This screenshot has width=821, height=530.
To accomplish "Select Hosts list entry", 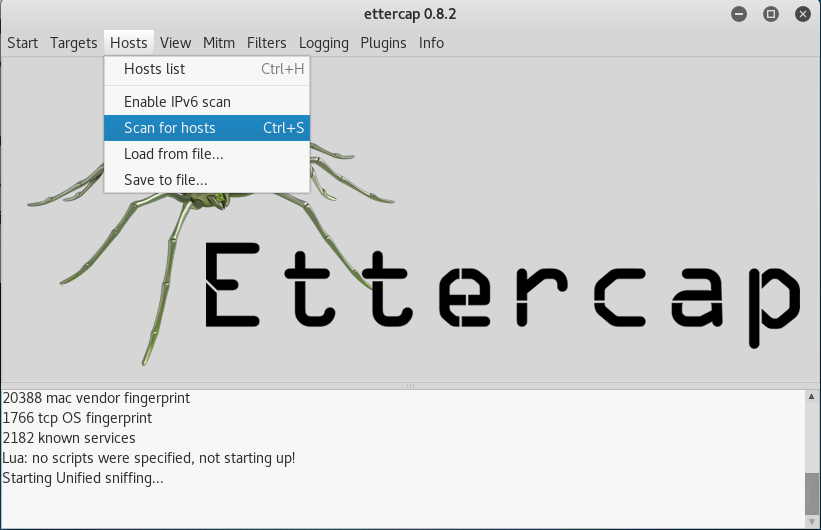I will (x=207, y=69).
